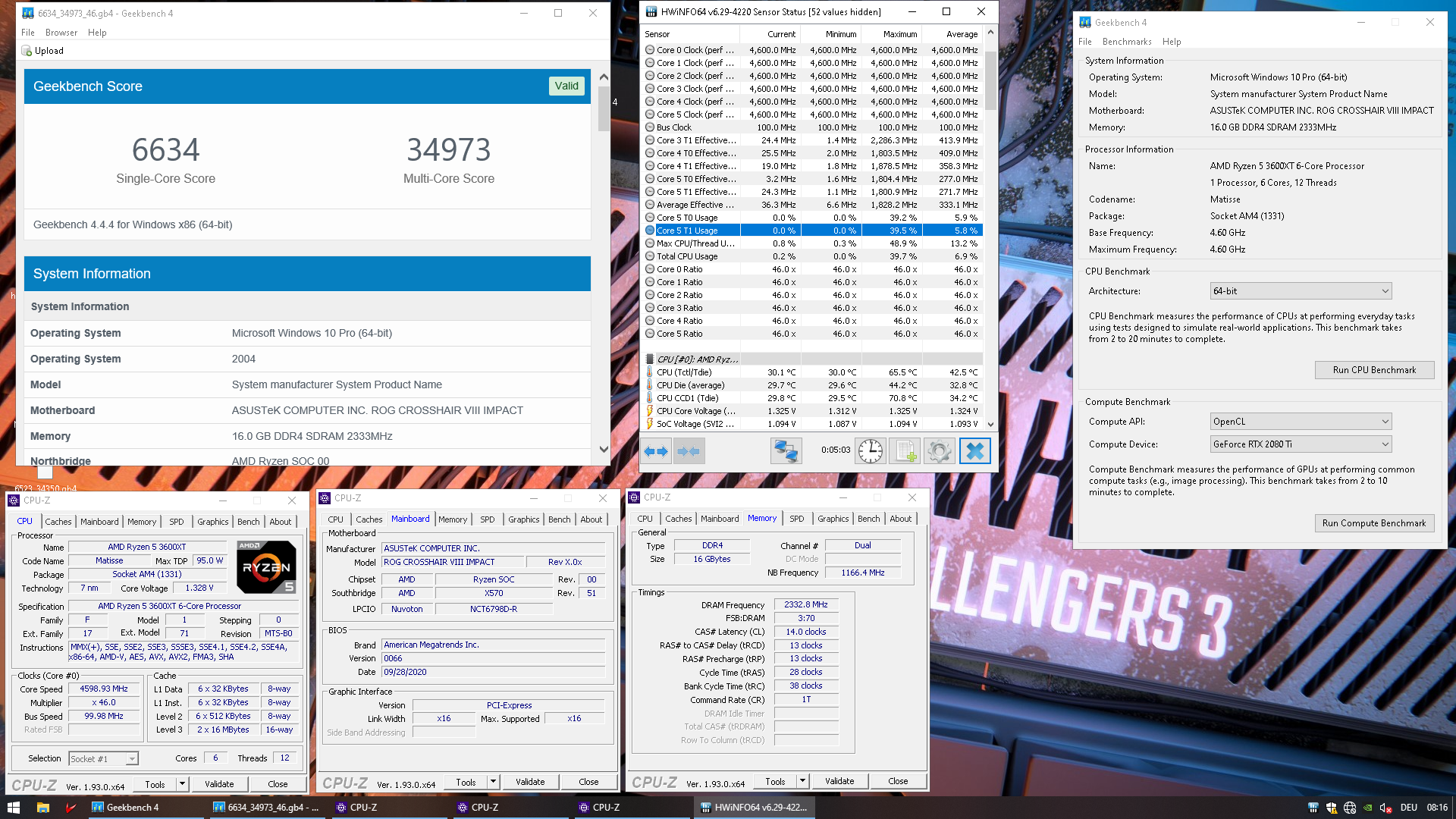The image size is (1456, 819).
Task: Open Architecture 64-bit dropdown
Action: tap(1301, 291)
